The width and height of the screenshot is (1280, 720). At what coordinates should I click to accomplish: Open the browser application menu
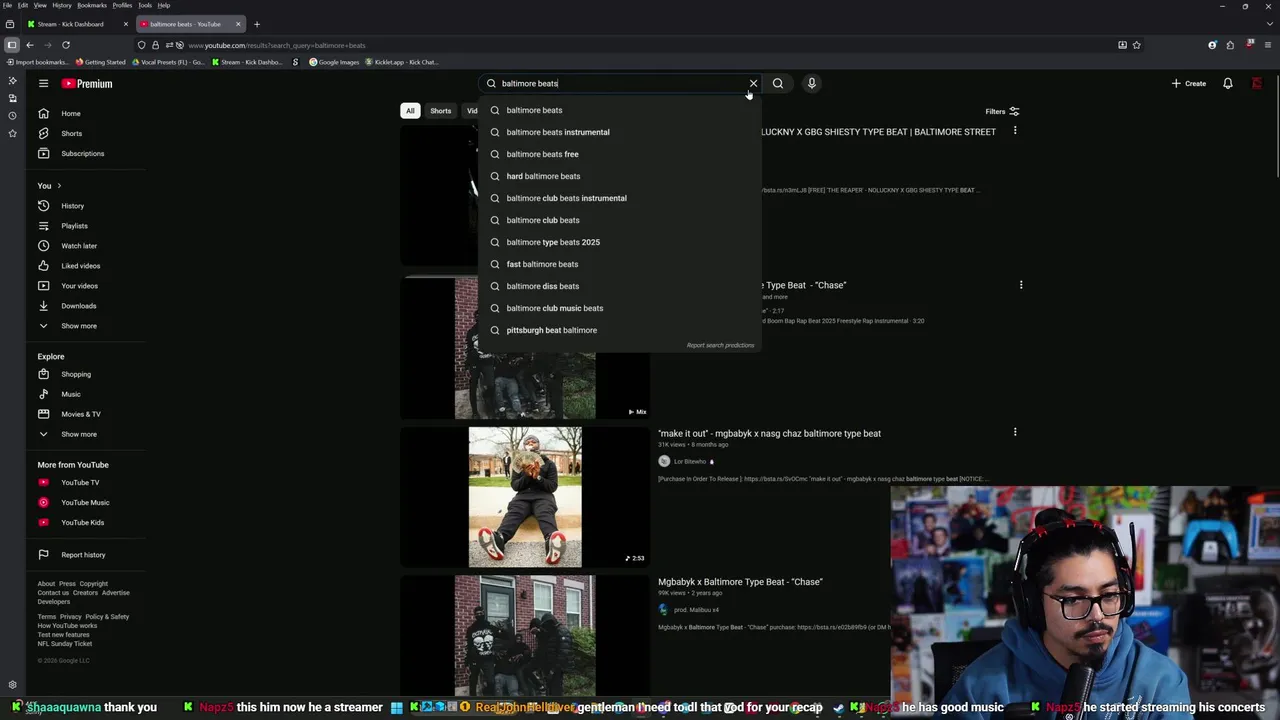pos(1267,45)
